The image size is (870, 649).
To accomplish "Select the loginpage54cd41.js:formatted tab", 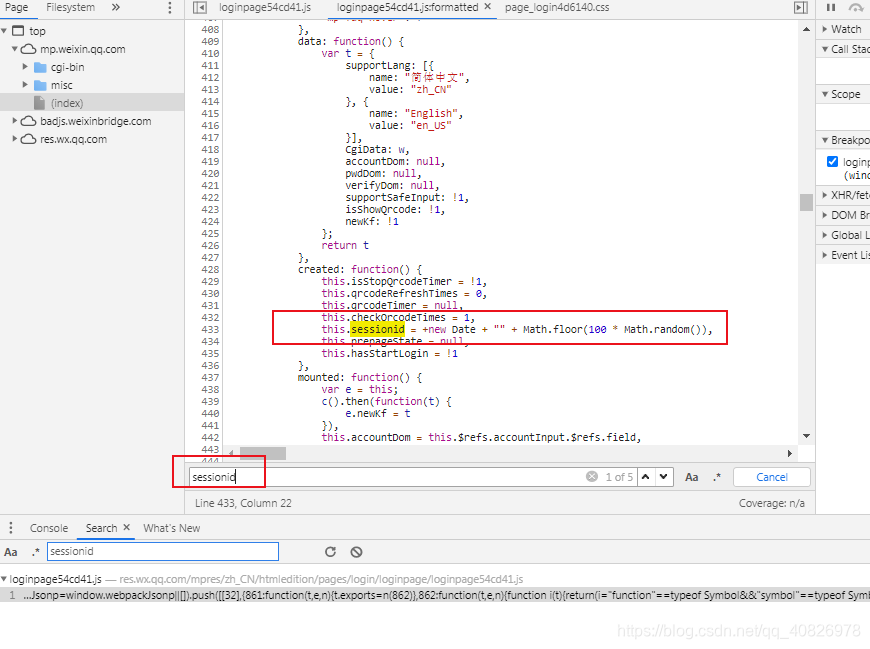I will [x=407, y=7].
